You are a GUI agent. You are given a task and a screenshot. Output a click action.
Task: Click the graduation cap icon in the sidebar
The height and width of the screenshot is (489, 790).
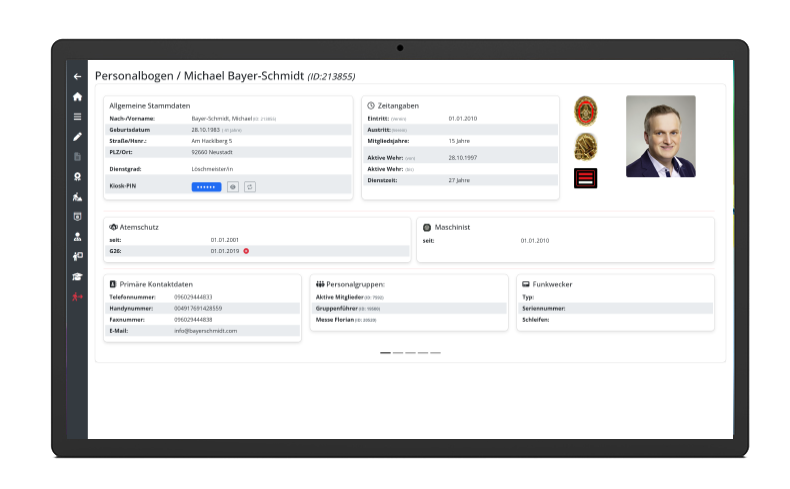[77, 277]
